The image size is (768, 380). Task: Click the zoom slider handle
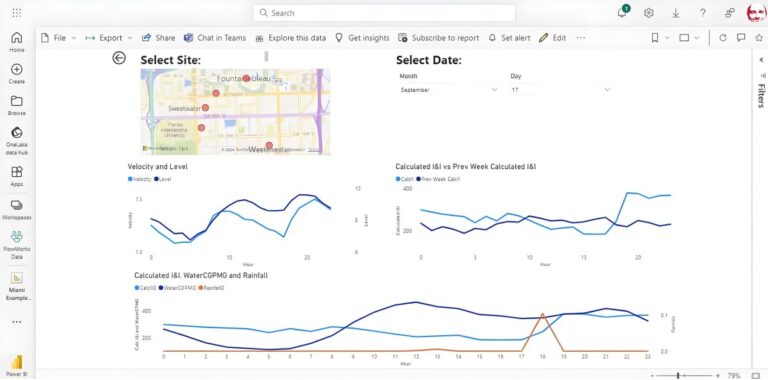point(678,376)
